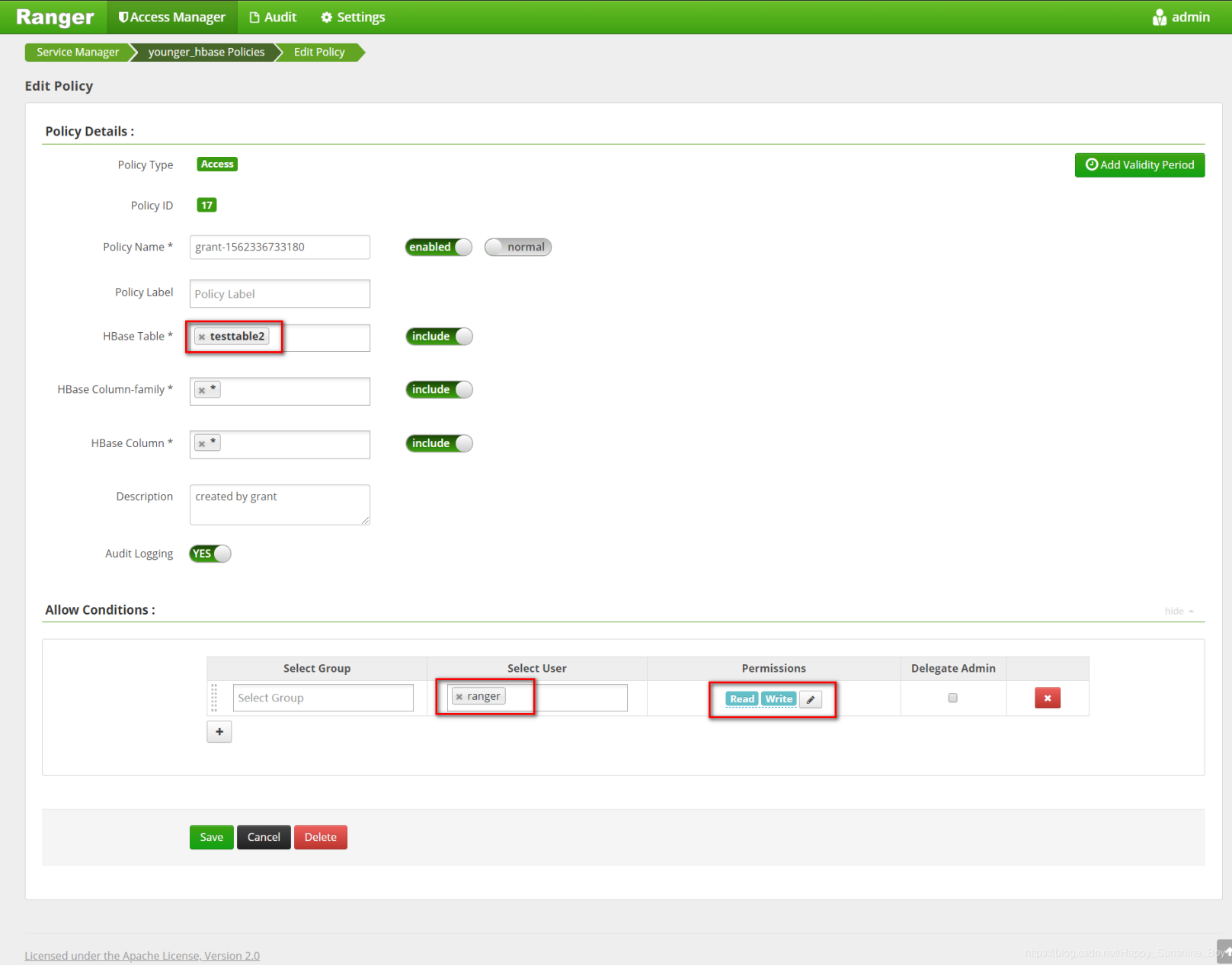
Task: Toggle the normal override switch
Action: (518, 247)
